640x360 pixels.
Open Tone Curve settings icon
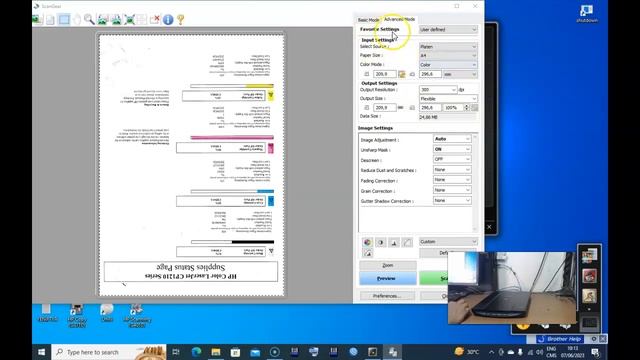407,242
